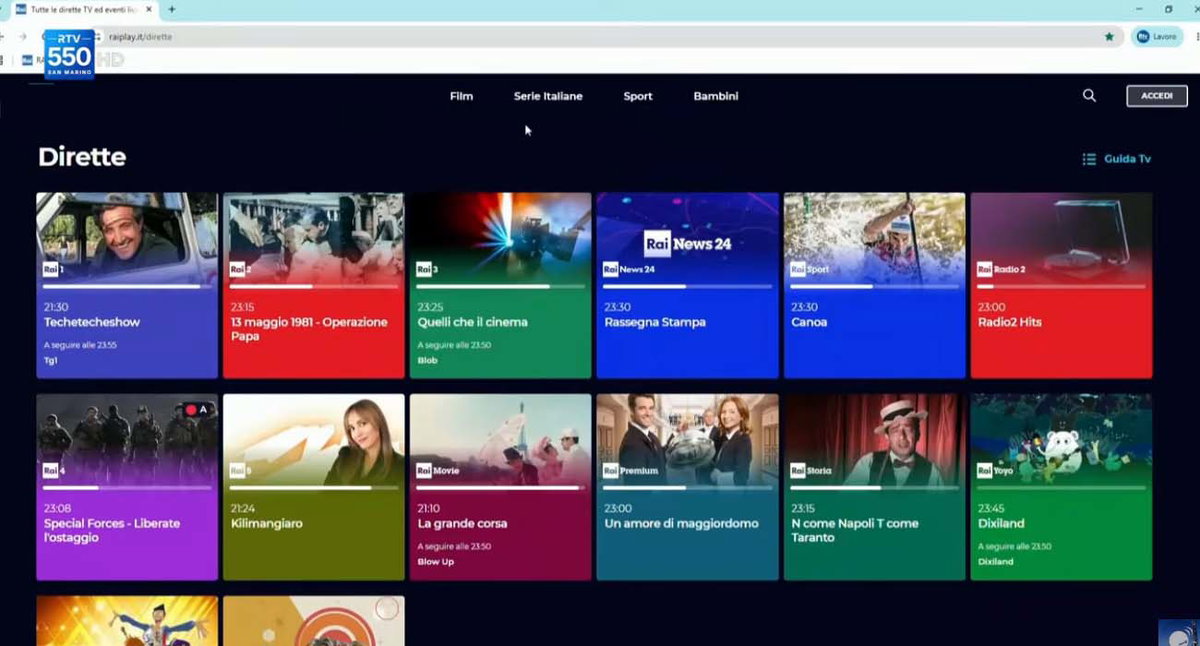Select the Tutte le dirette browser tab
1200x646 pixels.
pos(84,9)
